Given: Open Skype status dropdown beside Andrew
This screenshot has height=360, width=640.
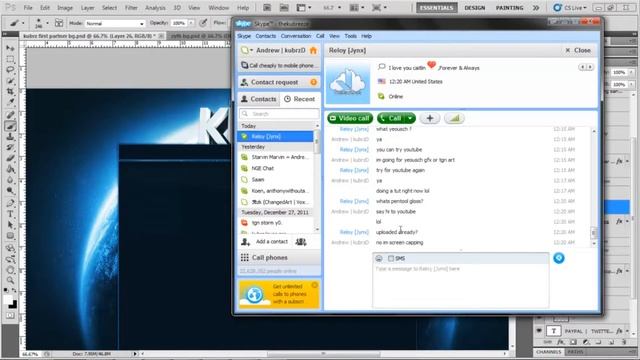Looking at the screenshot, I should click(247, 51).
